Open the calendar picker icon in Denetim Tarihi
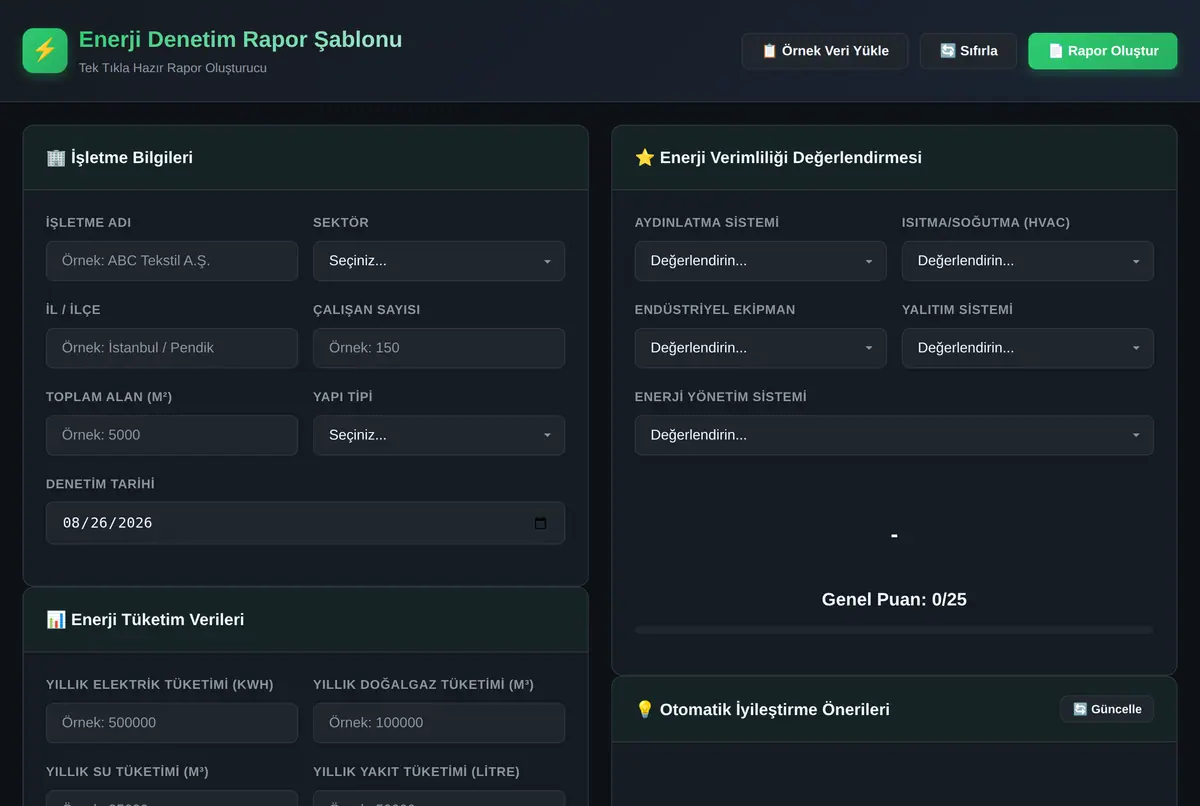 click(x=540, y=523)
